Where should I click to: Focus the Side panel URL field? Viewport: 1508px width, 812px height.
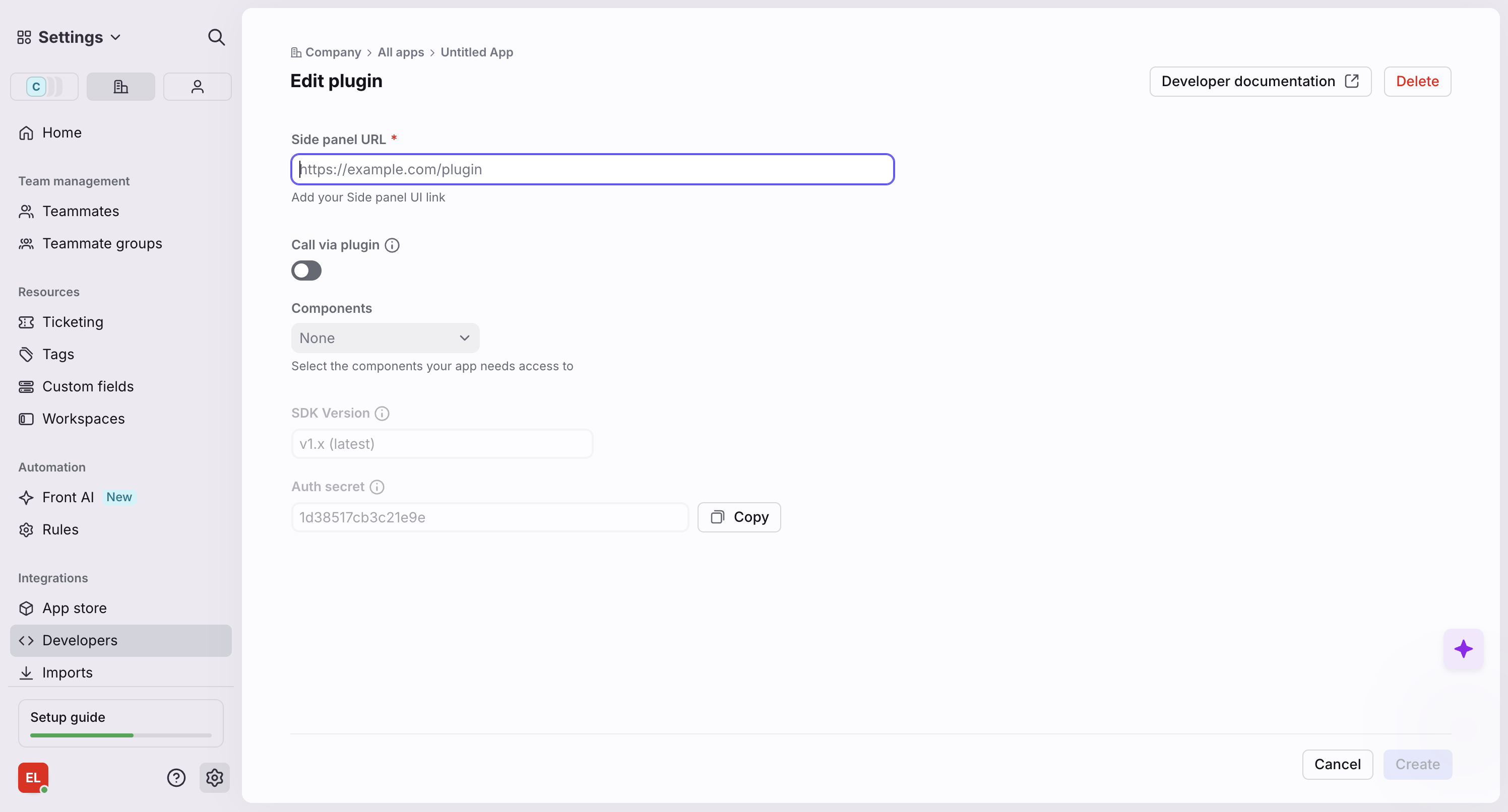click(592, 169)
